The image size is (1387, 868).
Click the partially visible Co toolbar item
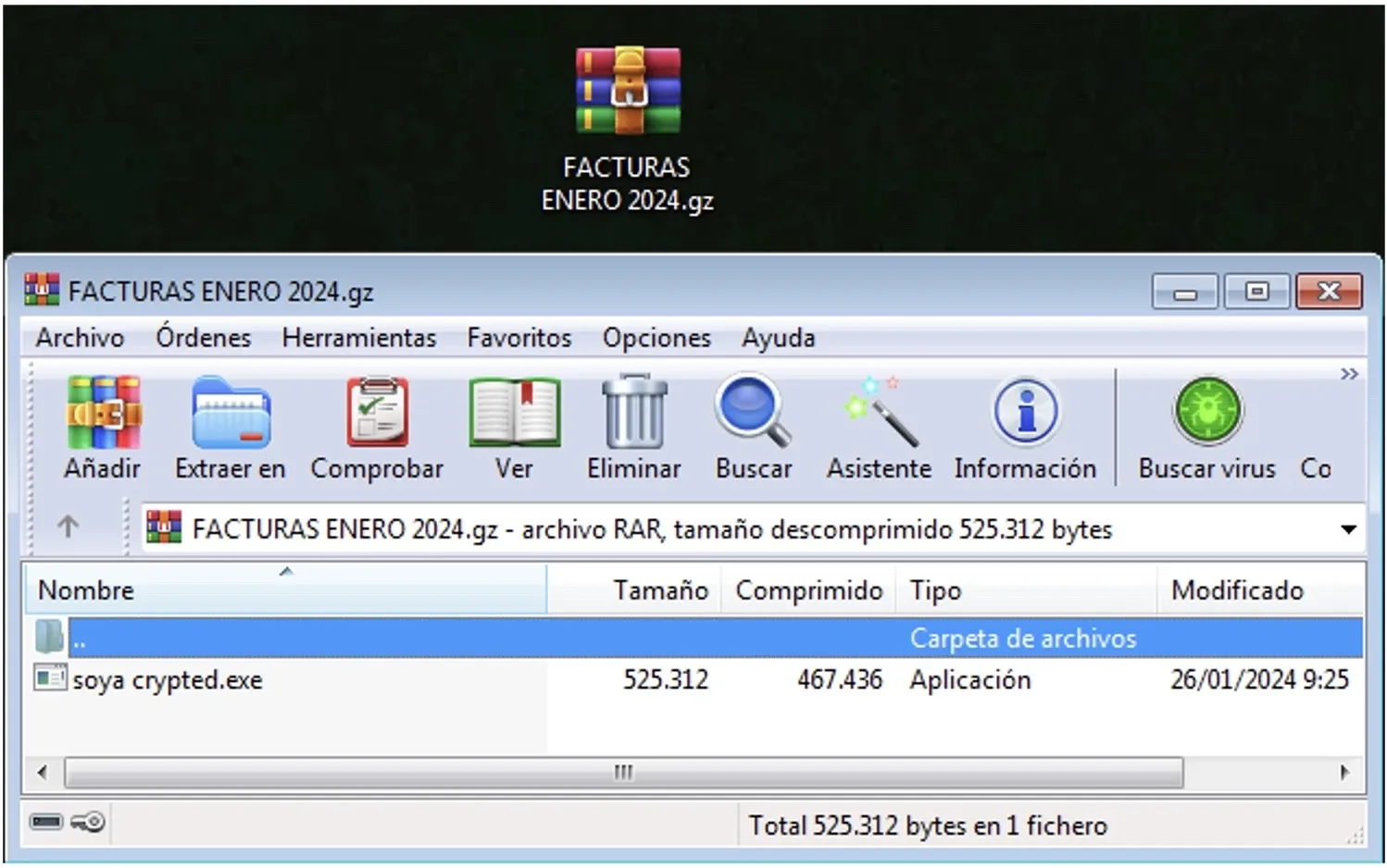pos(1316,468)
